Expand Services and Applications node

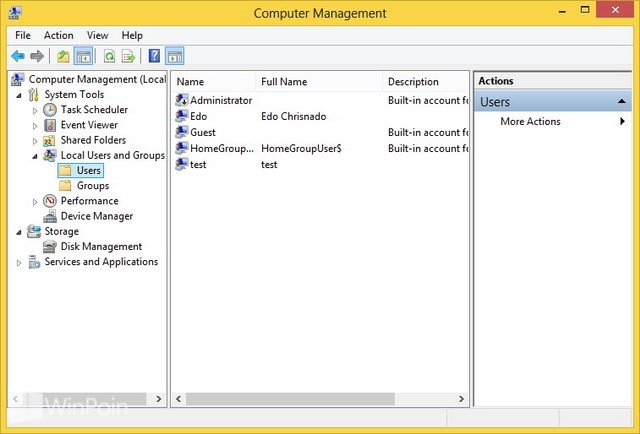coord(19,263)
